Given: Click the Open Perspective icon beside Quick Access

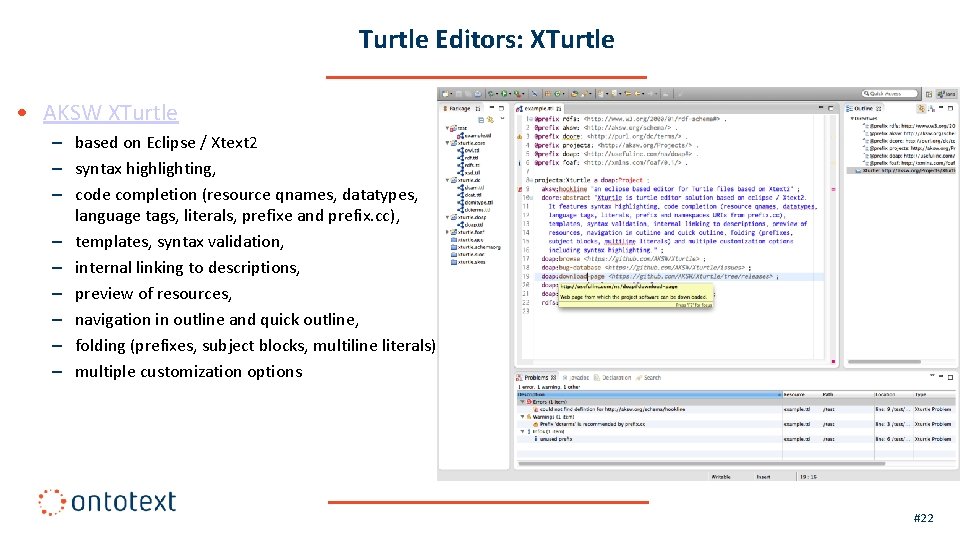Looking at the screenshot, I should click(929, 94).
